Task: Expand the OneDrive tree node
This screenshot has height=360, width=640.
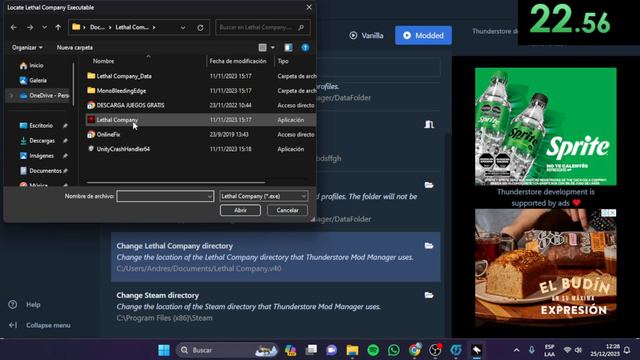Action: coord(11,96)
